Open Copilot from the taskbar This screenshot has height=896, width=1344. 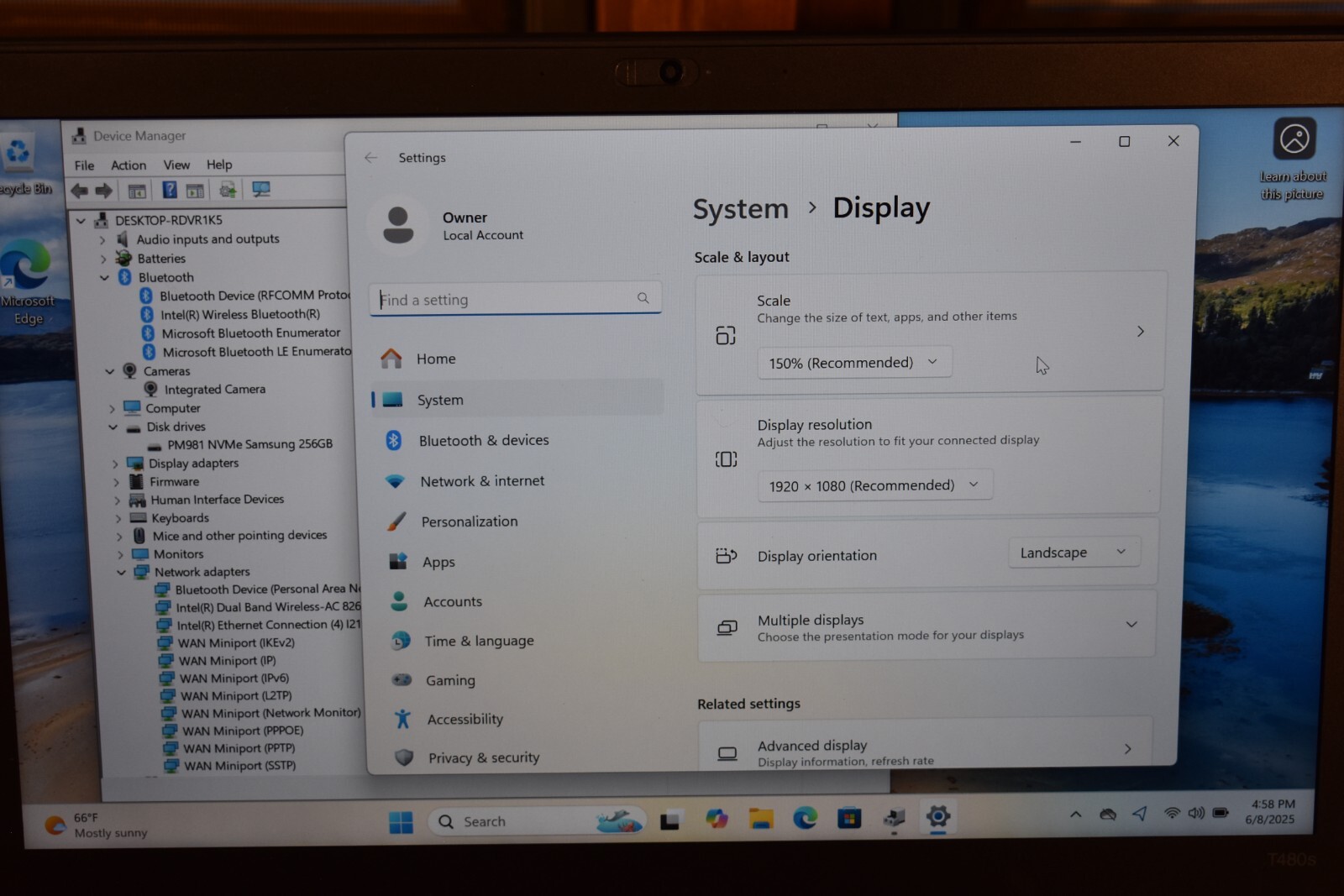click(x=717, y=819)
